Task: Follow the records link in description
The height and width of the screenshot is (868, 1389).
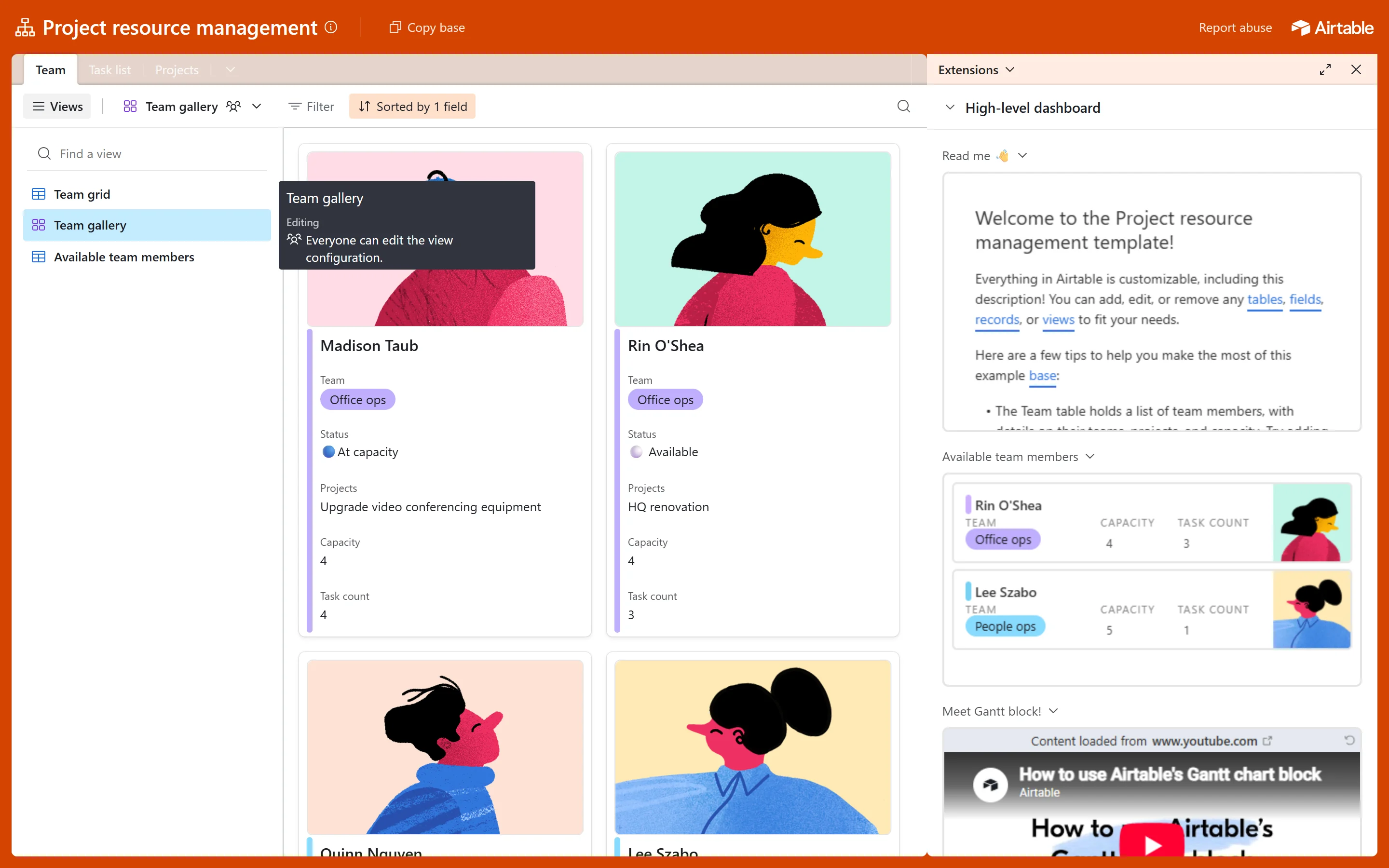Action: coord(997,320)
